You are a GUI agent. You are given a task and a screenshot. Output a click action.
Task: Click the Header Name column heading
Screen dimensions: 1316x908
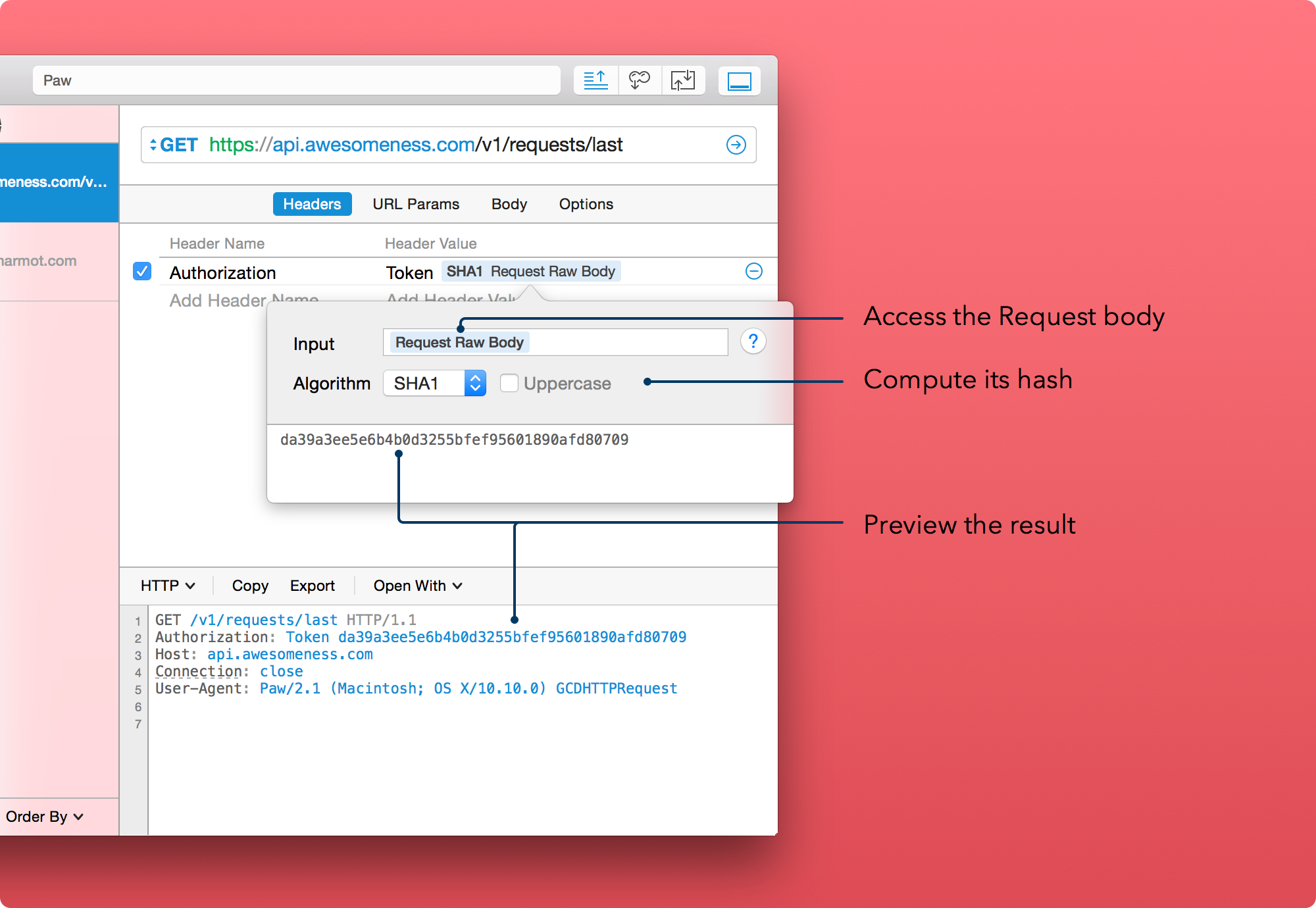pos(217,243)
